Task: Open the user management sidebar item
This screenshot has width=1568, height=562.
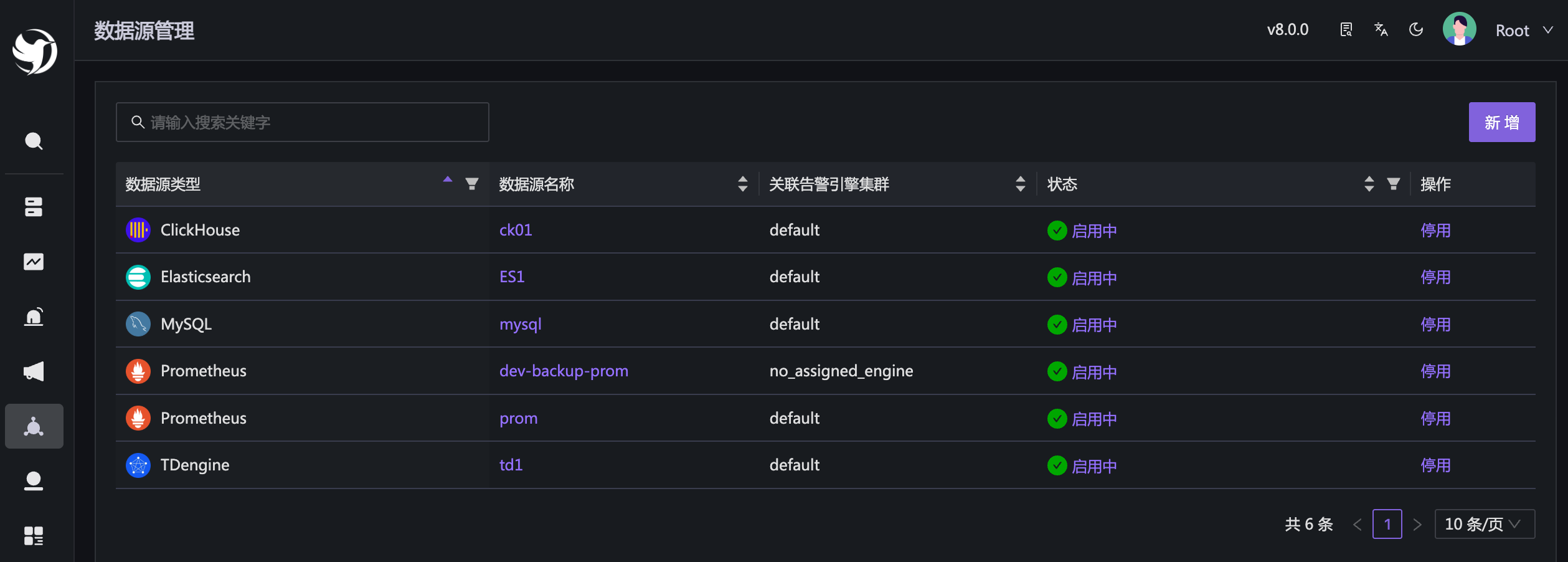Action: click(34, 481)
